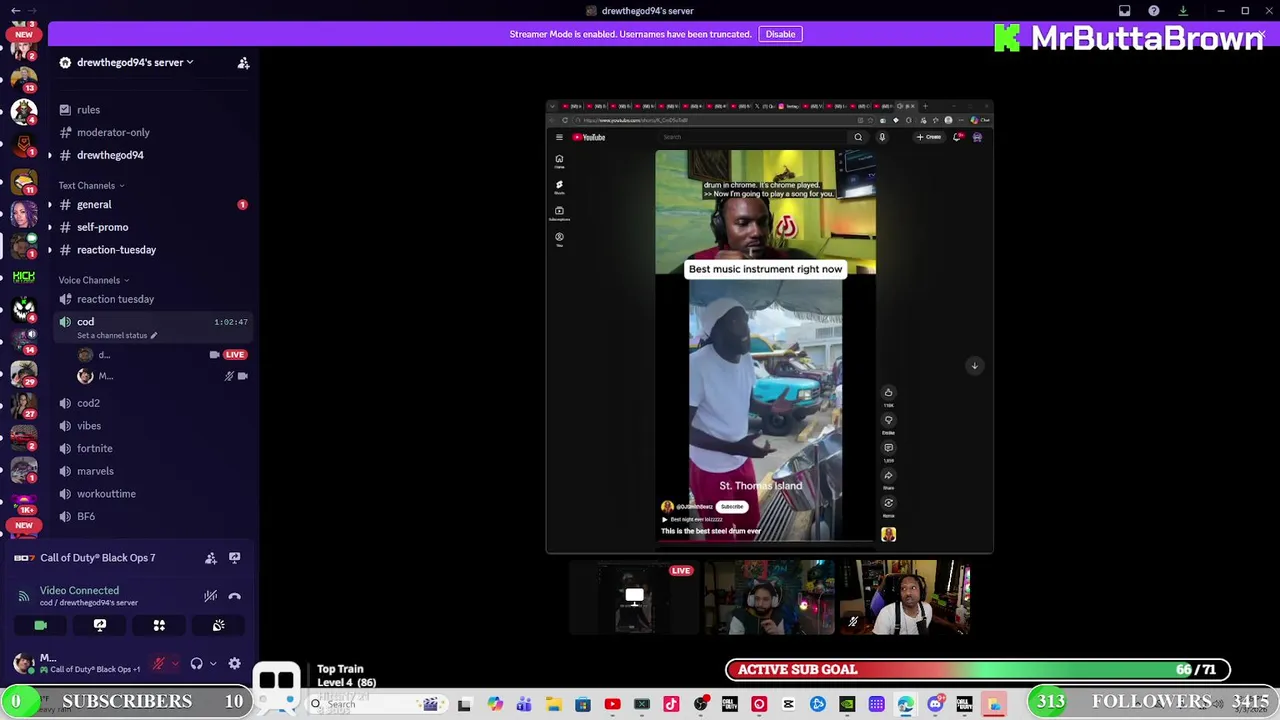
Task: Select the live stream thumbnail tile
Action: (633, 598)
